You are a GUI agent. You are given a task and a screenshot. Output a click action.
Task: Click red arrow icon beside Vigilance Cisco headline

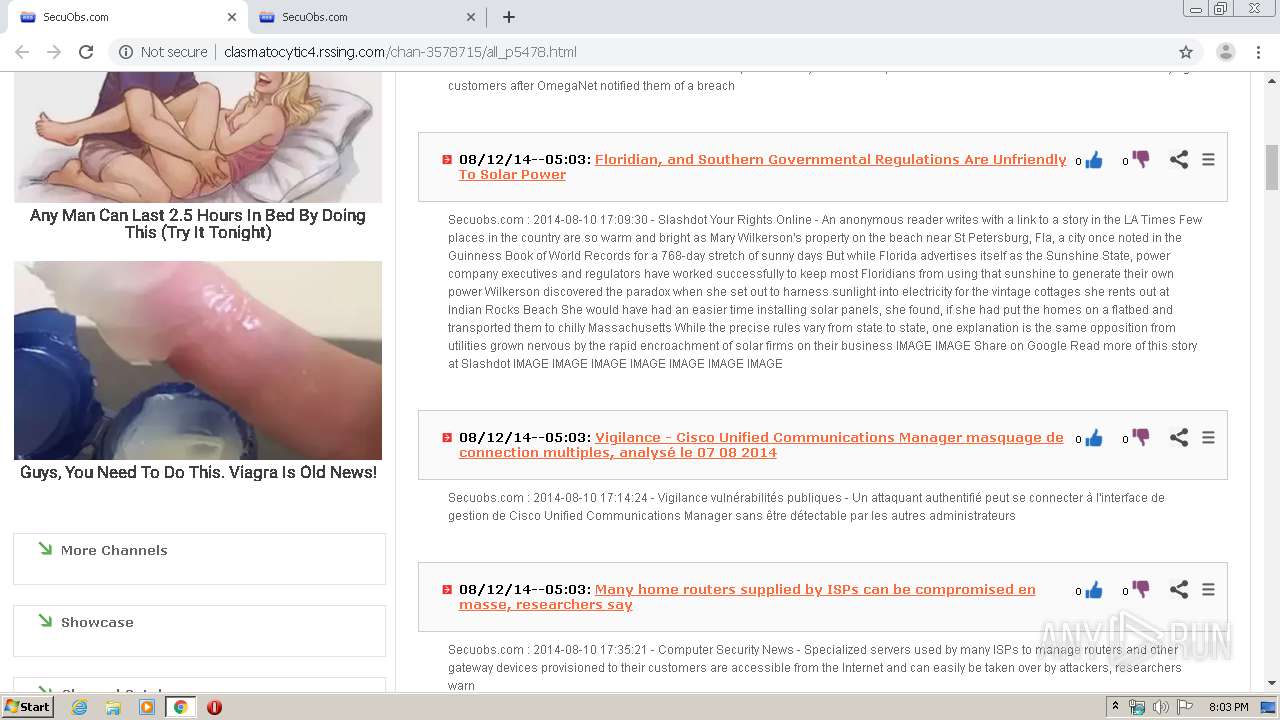pyautogui.click(x=447, y=438)
